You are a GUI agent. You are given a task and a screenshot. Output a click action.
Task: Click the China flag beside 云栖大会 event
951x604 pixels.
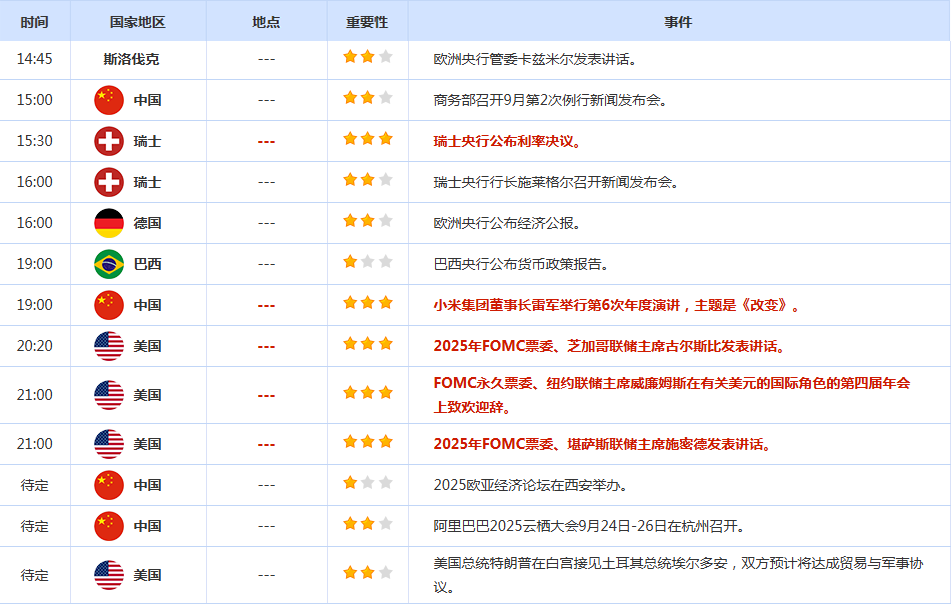click(x=109, y=526)
